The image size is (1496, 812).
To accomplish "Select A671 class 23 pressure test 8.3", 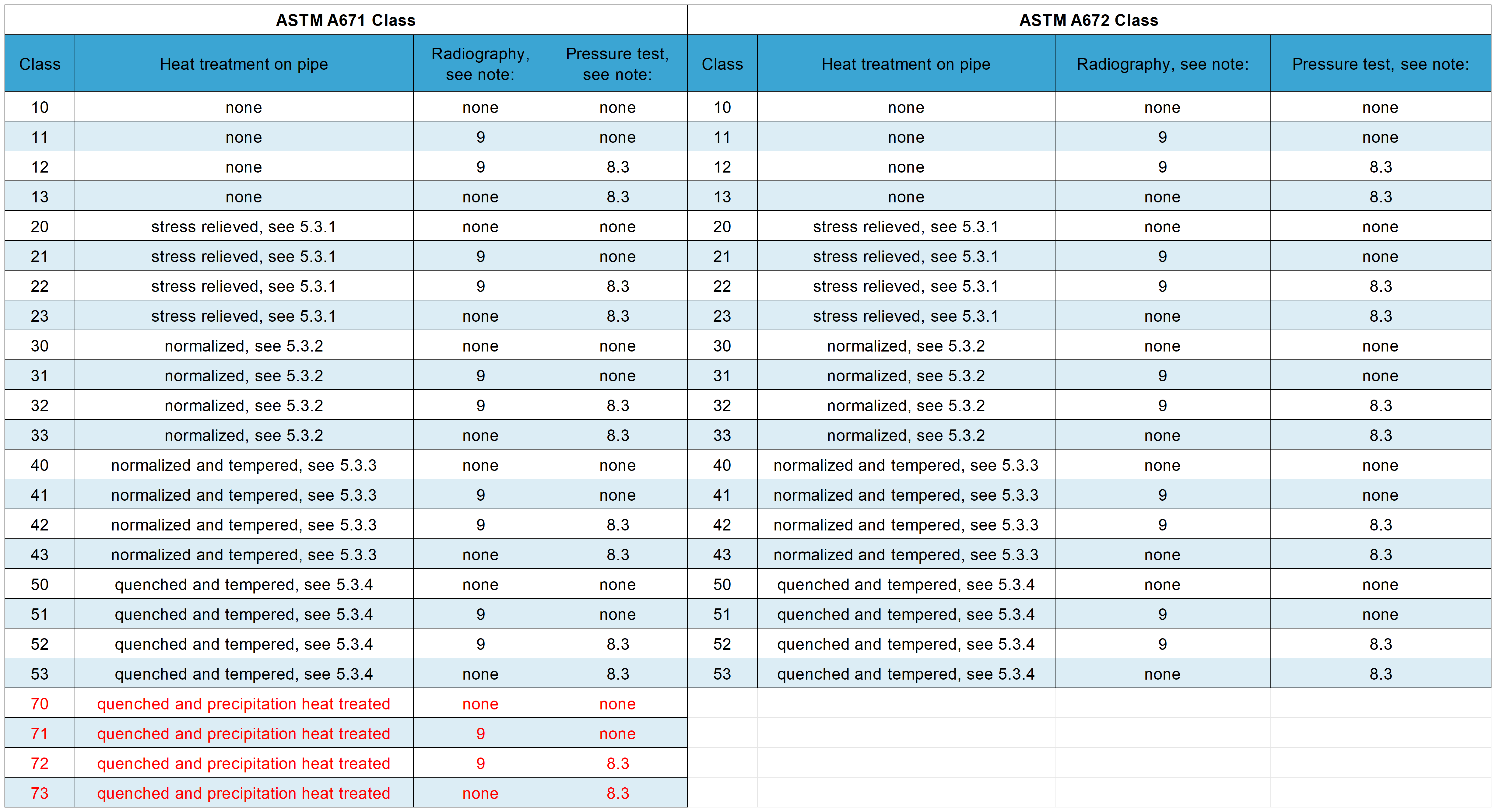I will pos(617,316).
